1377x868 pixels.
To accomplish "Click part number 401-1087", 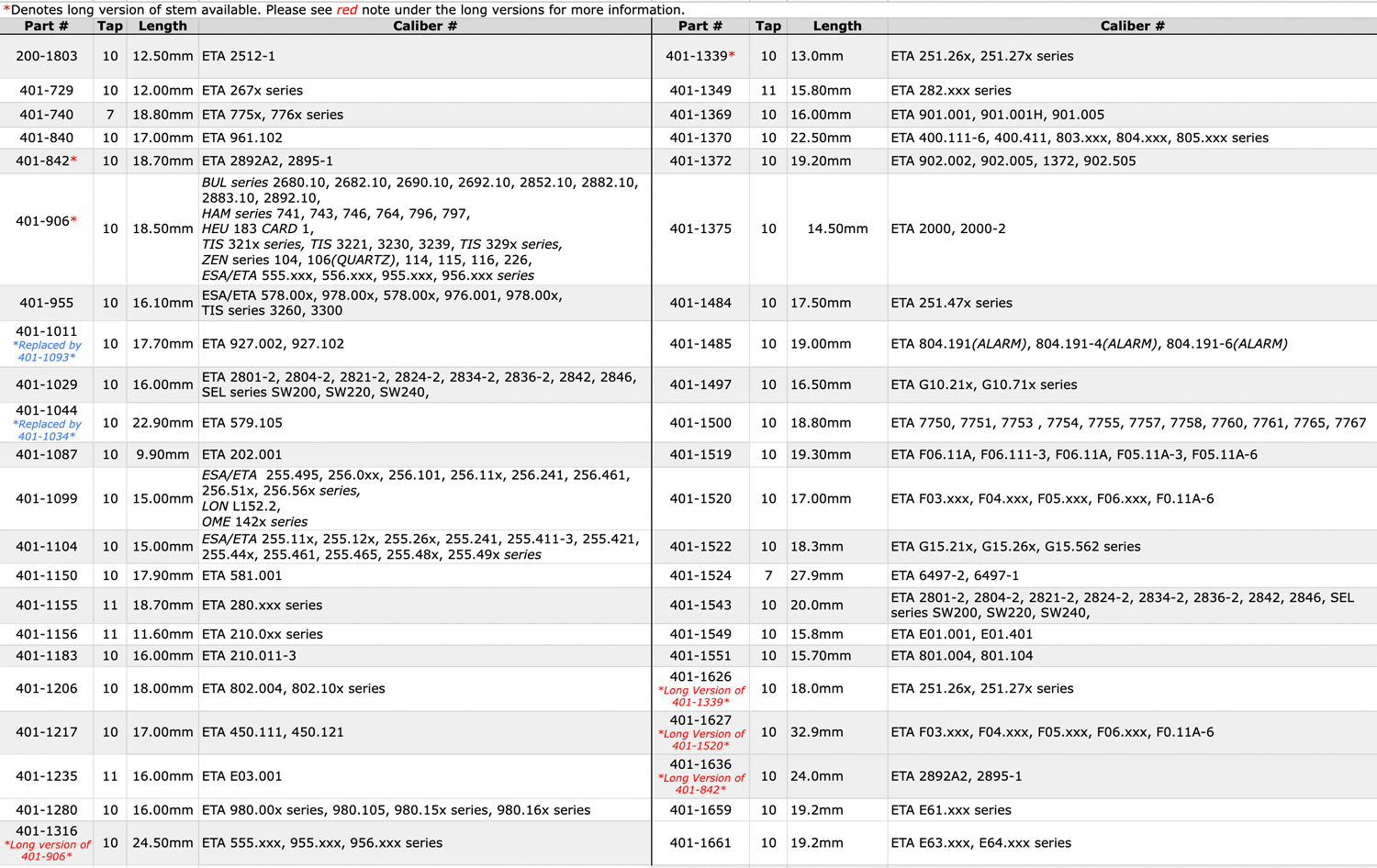I will pos(47,454).
